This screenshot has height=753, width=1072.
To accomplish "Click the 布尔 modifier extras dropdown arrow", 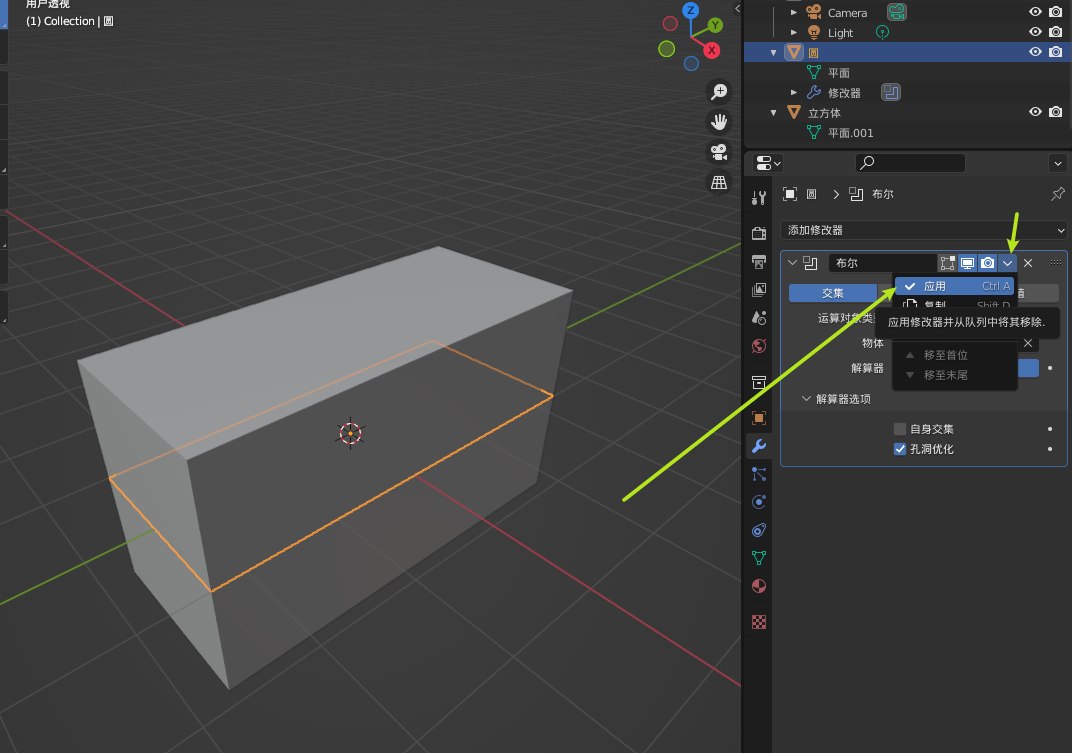I will pos(1007,263).
